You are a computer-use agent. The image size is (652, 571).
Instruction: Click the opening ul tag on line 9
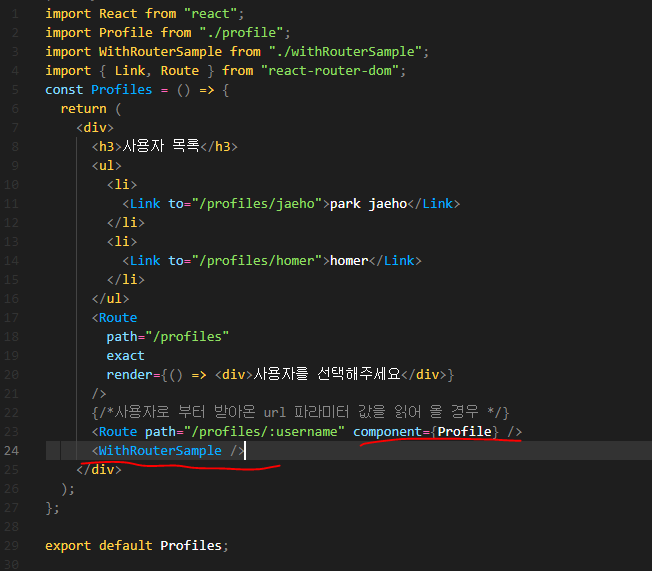click(x=106, y=166)
